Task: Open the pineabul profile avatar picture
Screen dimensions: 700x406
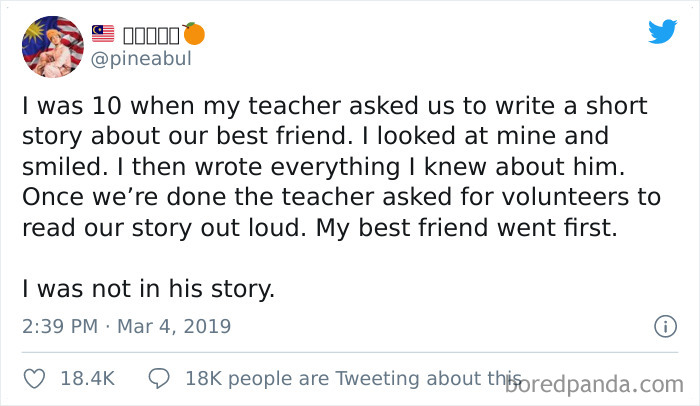Action: (x=52, y=46)
